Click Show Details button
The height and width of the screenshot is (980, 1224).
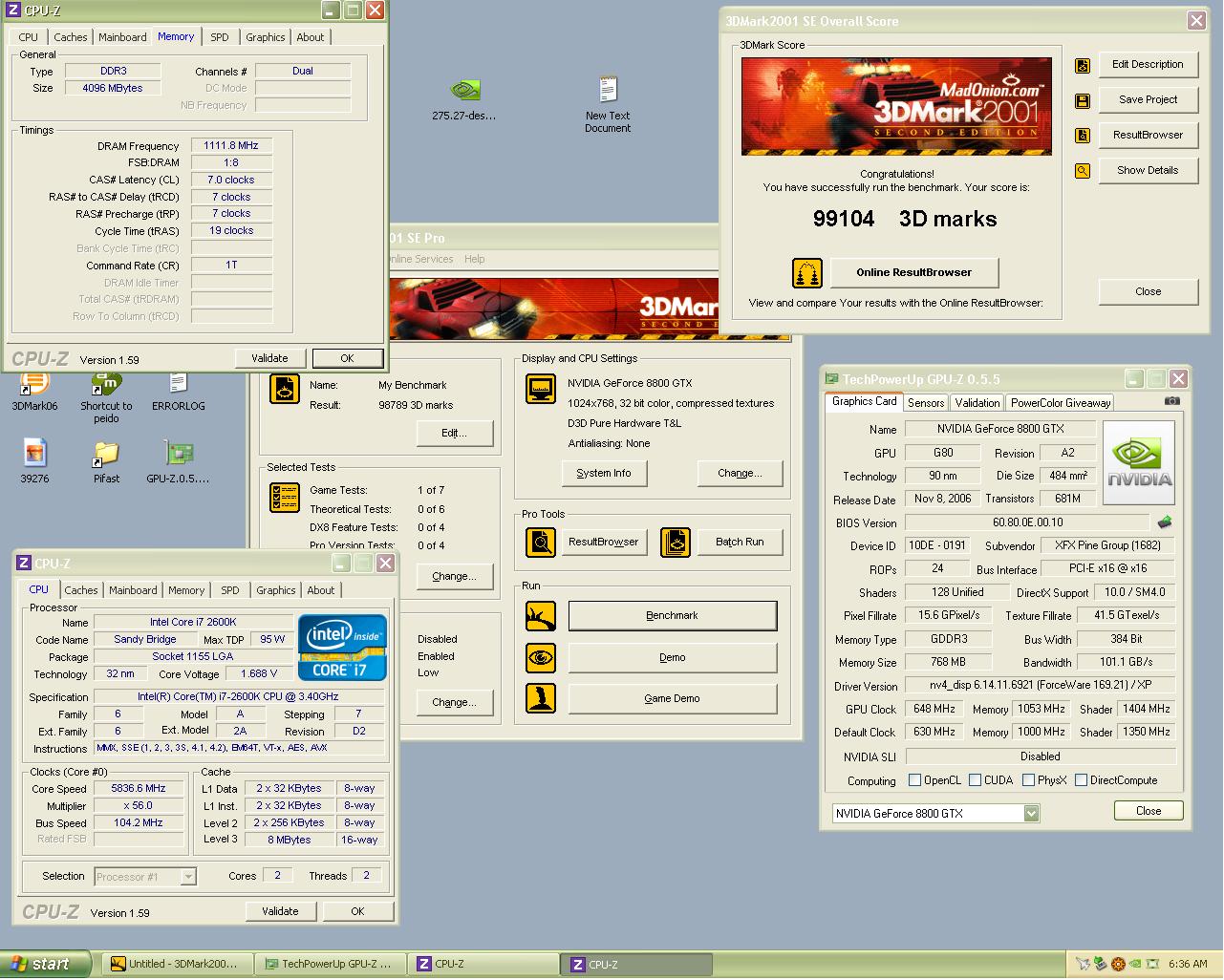tap(1149, 171)
